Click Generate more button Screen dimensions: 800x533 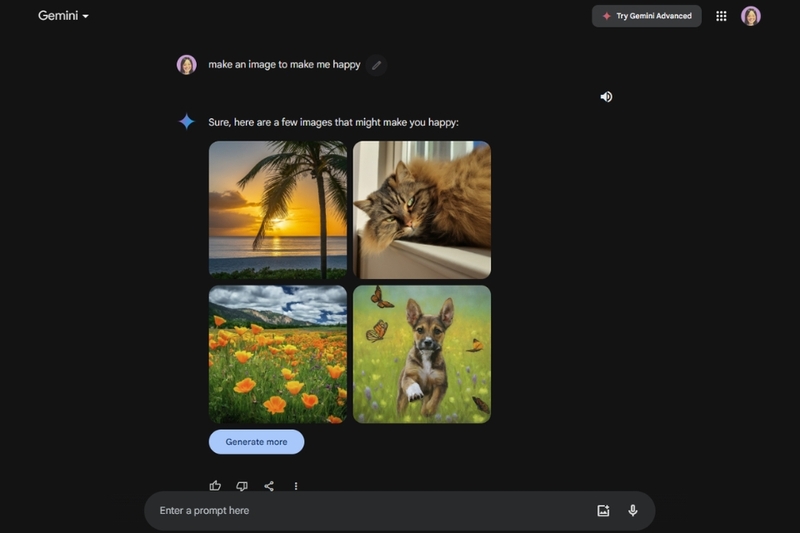point(256,442)
